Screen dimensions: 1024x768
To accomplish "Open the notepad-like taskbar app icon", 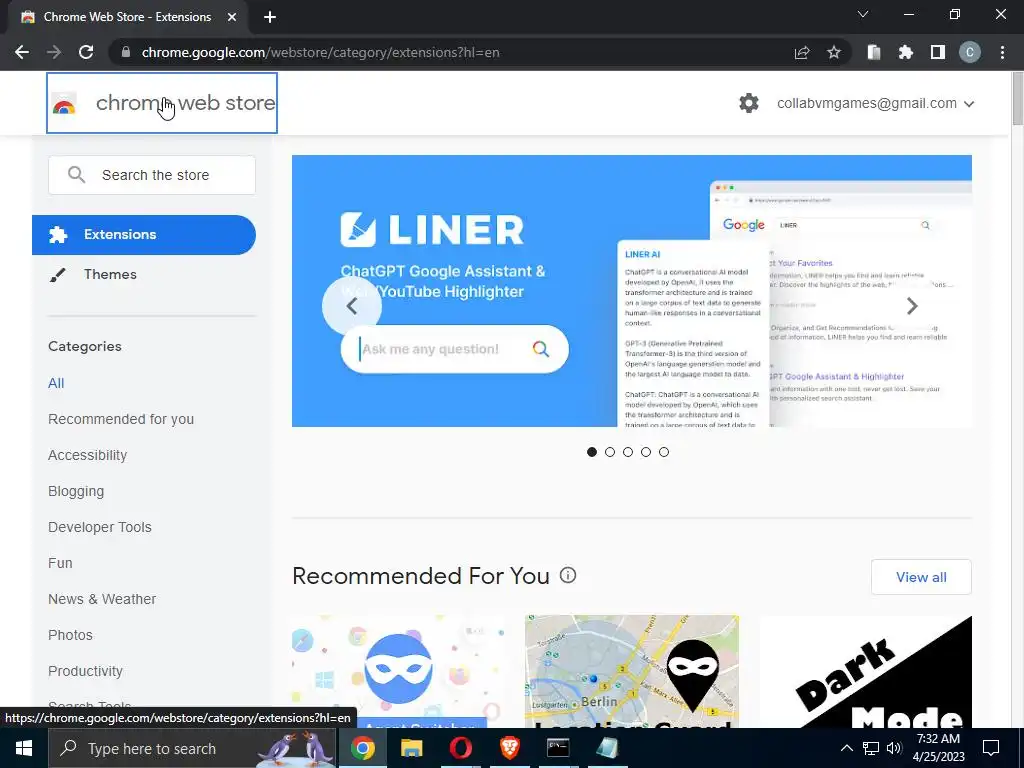I will [607, 748].
